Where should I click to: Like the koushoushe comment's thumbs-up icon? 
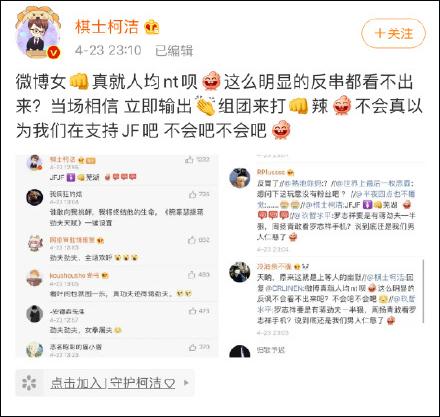click(192, 275)
